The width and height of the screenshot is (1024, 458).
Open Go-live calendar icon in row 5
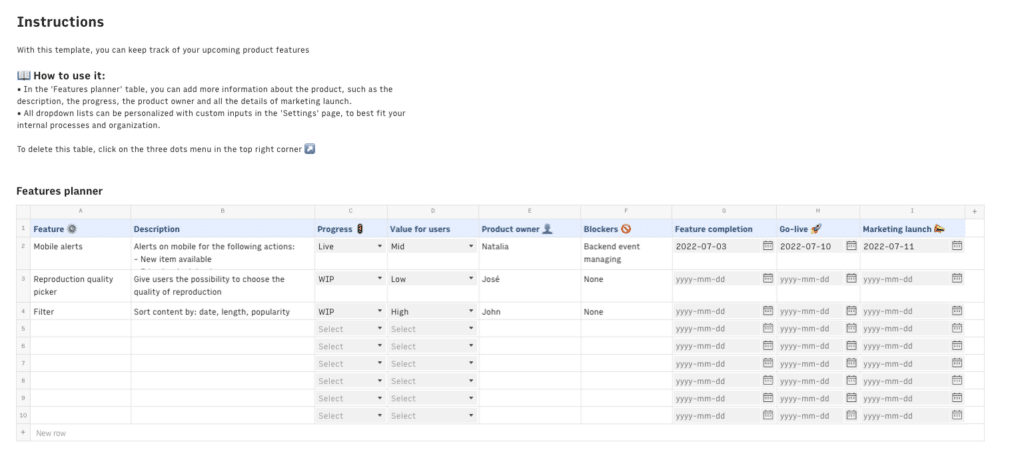[x=851, y=328]
